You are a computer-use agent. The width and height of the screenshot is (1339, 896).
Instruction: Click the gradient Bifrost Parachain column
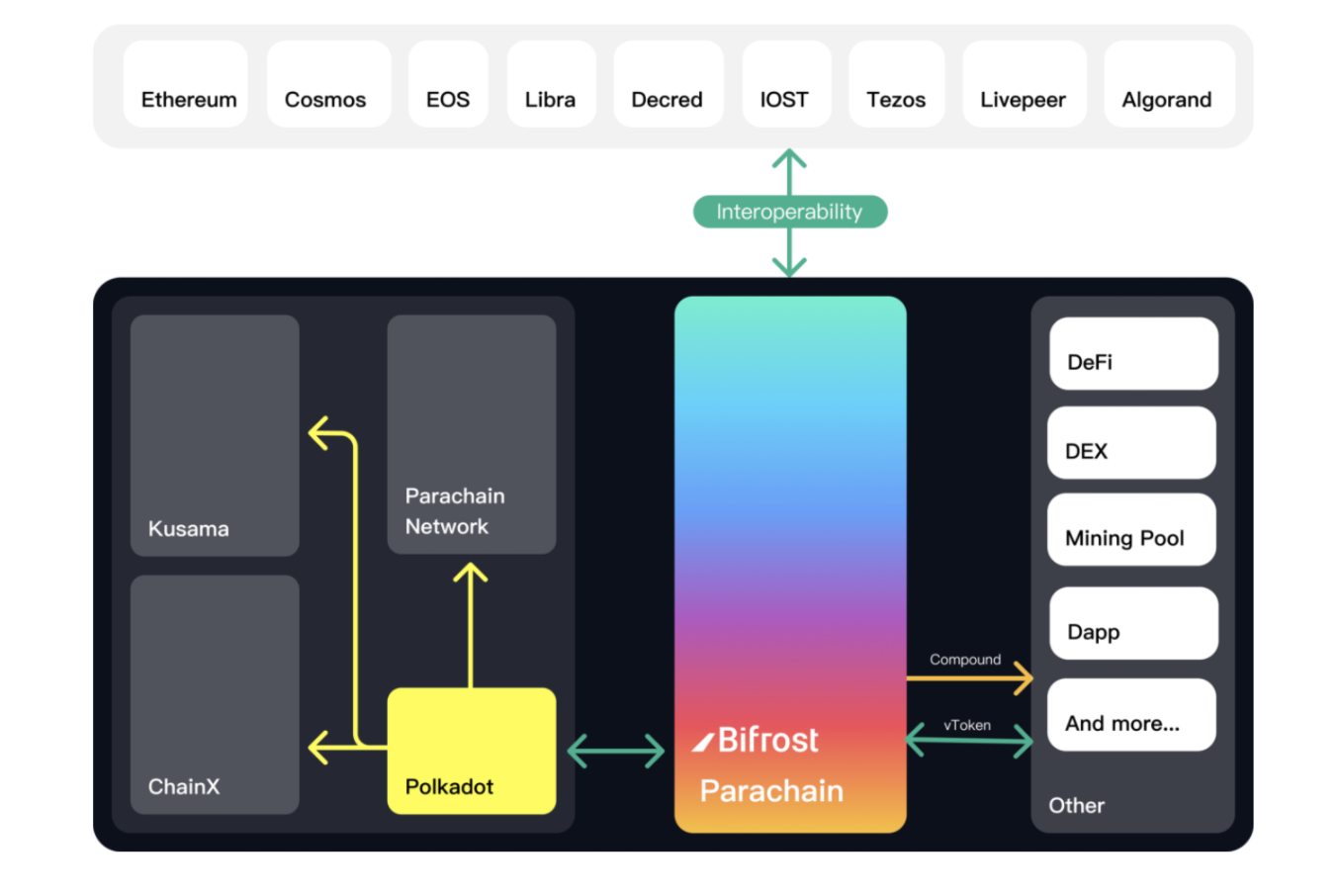point(790,564)
